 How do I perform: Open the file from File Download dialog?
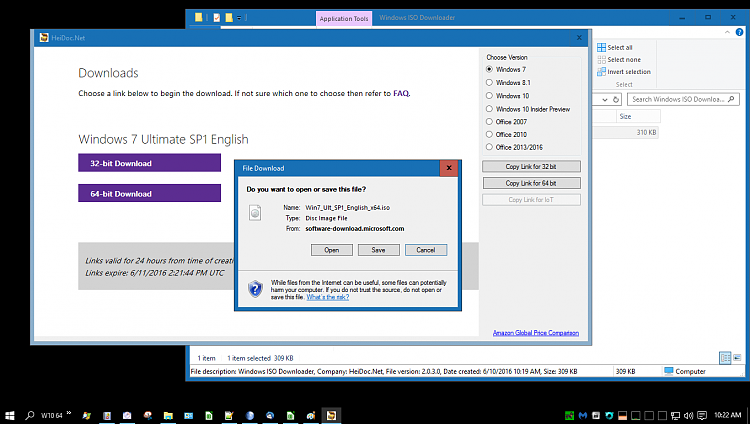[331, 250]
